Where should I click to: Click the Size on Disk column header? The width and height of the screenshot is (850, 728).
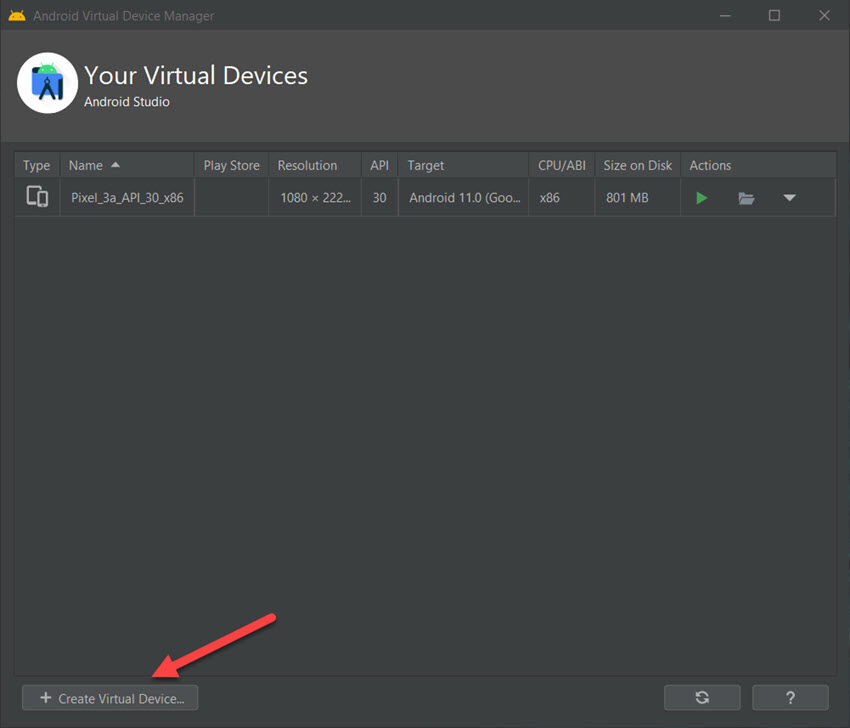(637, 164)
